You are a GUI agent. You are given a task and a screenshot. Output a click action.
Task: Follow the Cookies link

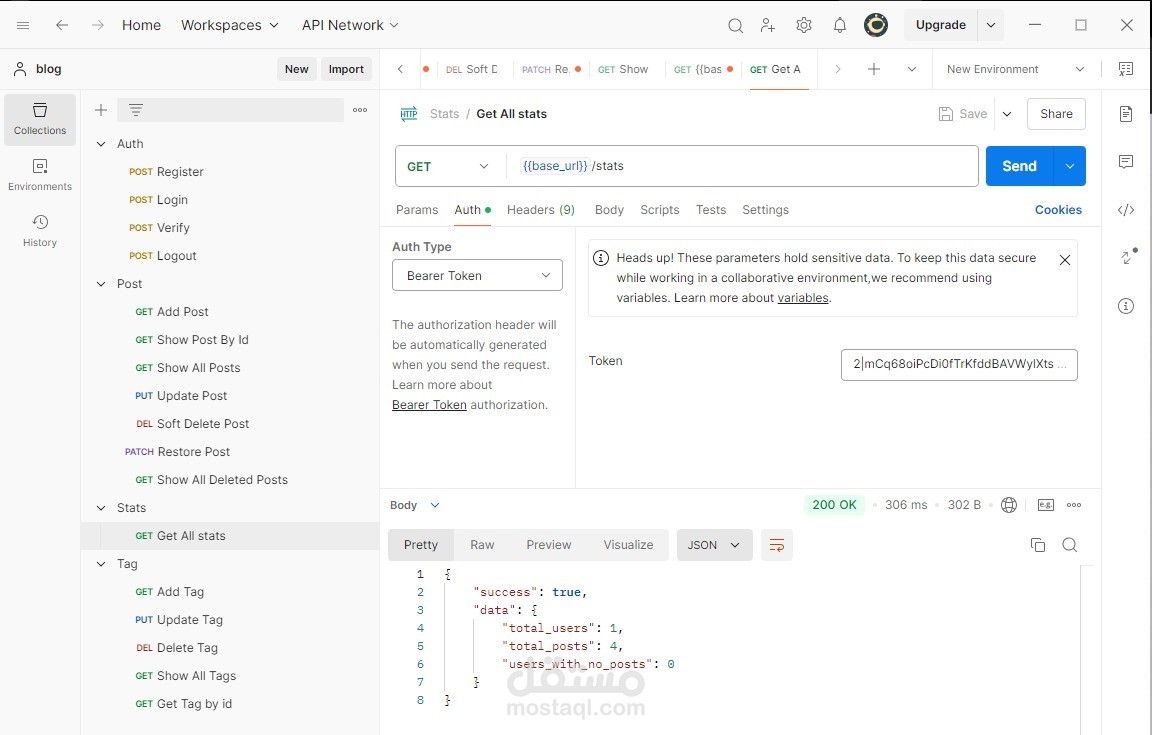[1058, 210]
